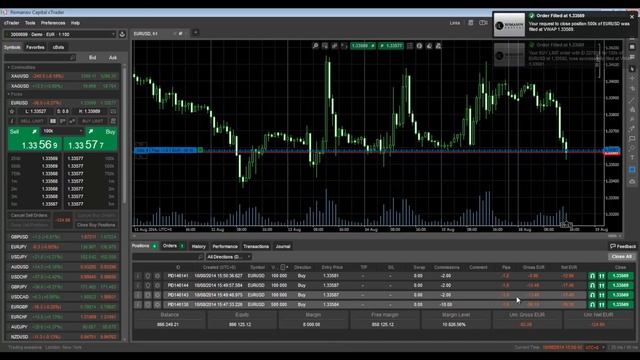Double position PID146141
The image size is (640, 360).
[x=602, y=276]
